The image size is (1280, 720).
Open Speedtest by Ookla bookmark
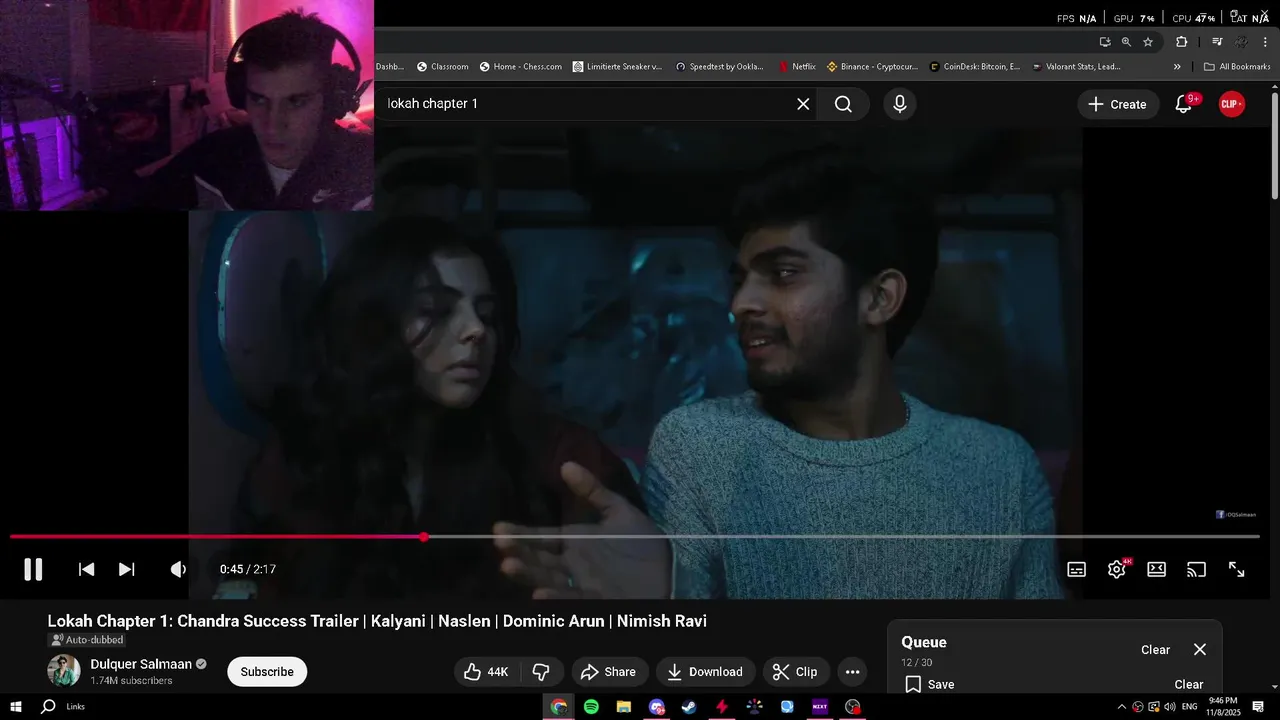coord(719,67)
